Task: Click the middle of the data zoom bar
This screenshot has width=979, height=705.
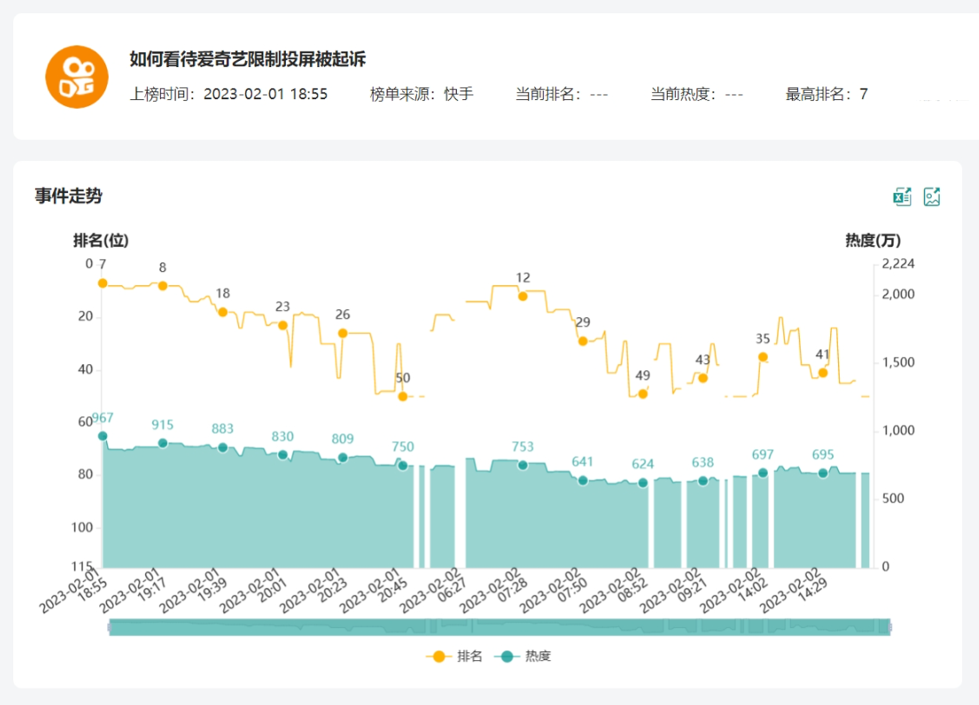Action: tap(499, 627)
